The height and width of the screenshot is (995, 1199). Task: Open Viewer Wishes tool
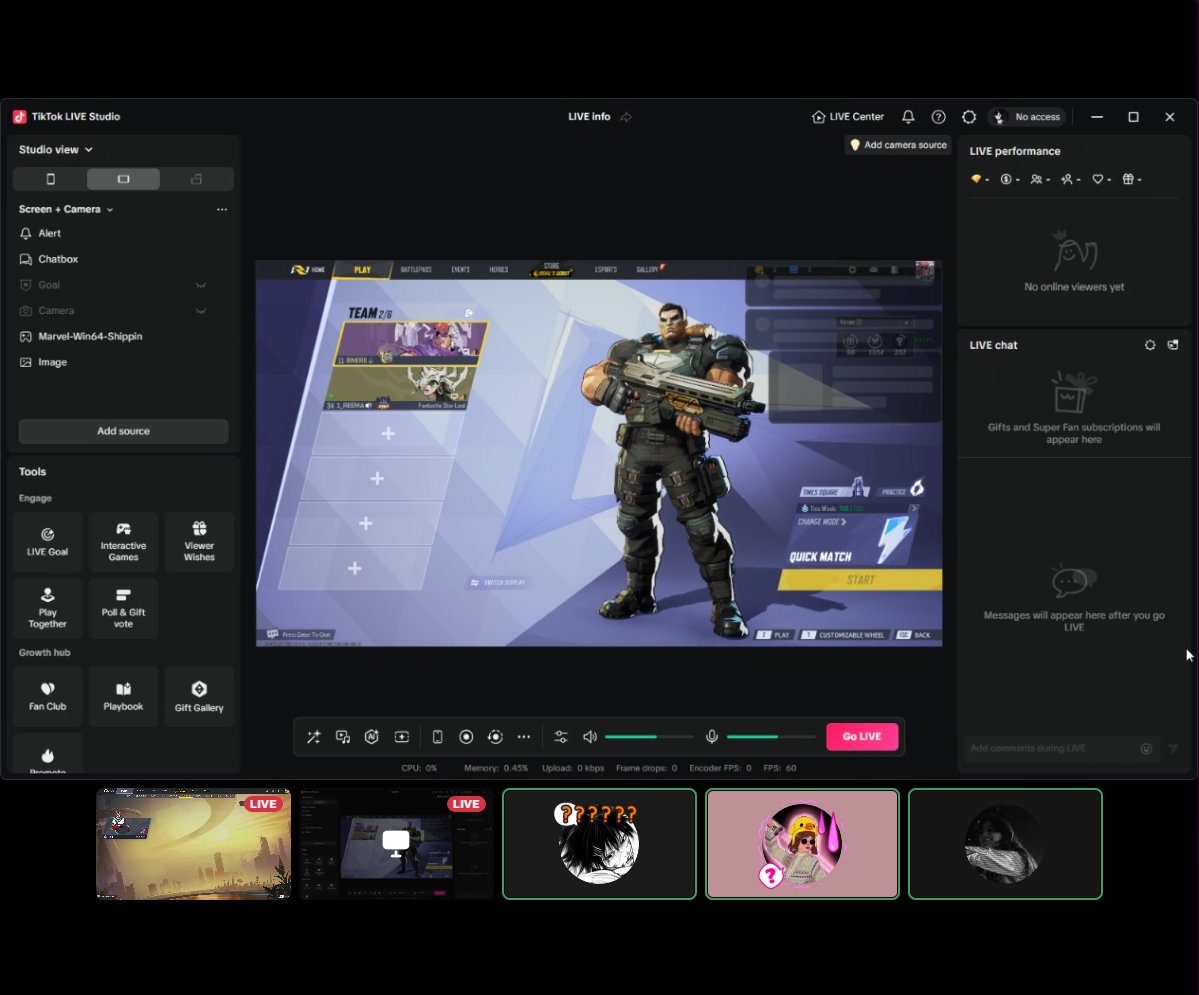tap(199, 541)
